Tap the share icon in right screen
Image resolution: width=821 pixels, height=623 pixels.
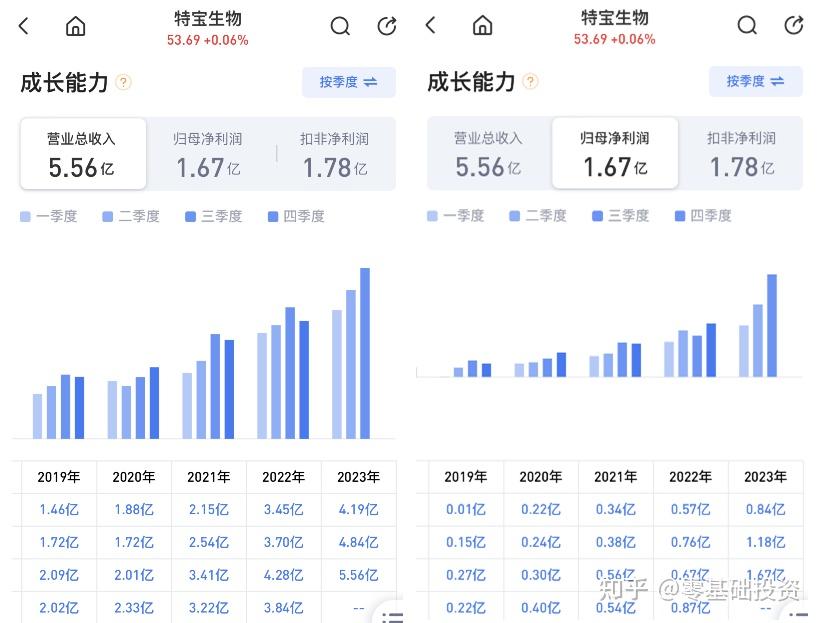point(794,25)
